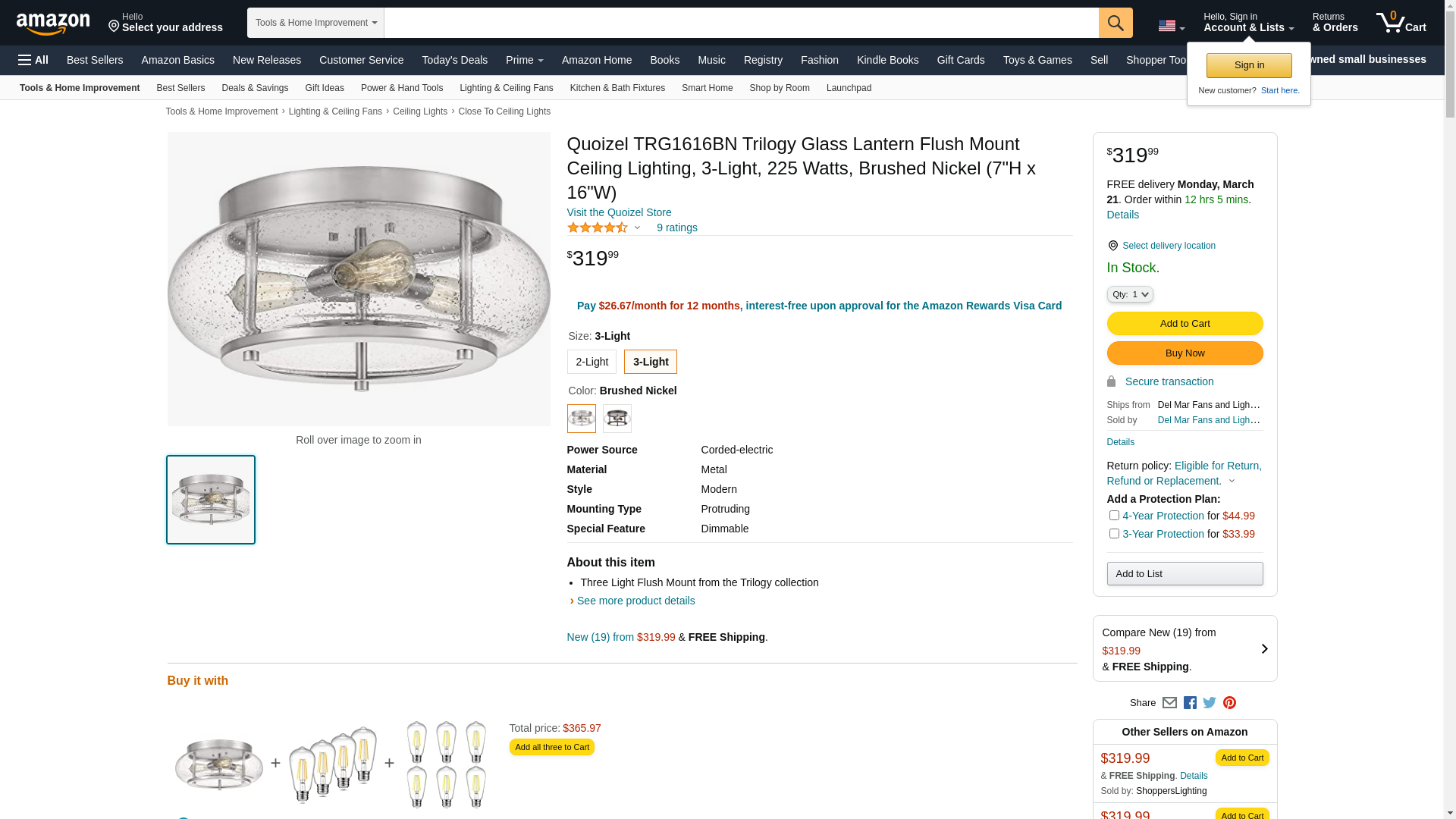Share product on Facebook icon

(1190, 703)
